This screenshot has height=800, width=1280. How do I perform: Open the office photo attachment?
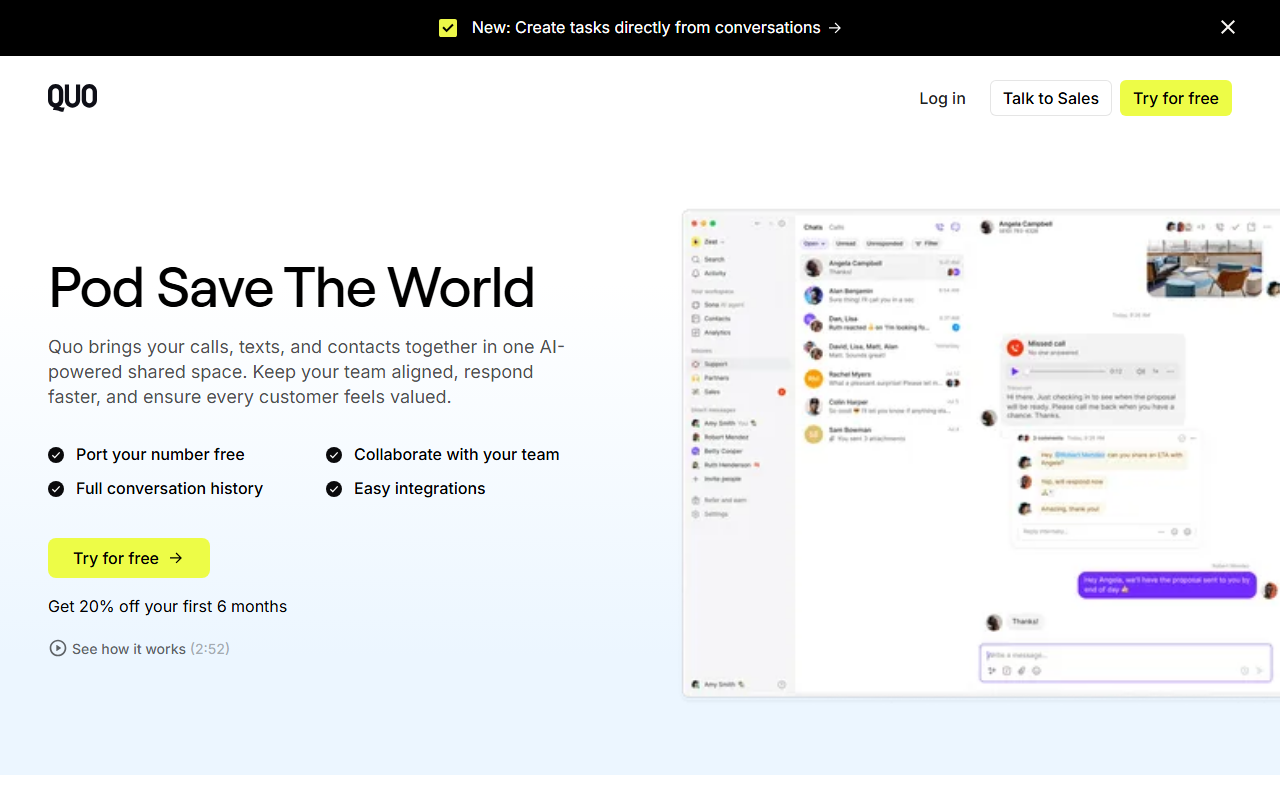[1204, 267]
